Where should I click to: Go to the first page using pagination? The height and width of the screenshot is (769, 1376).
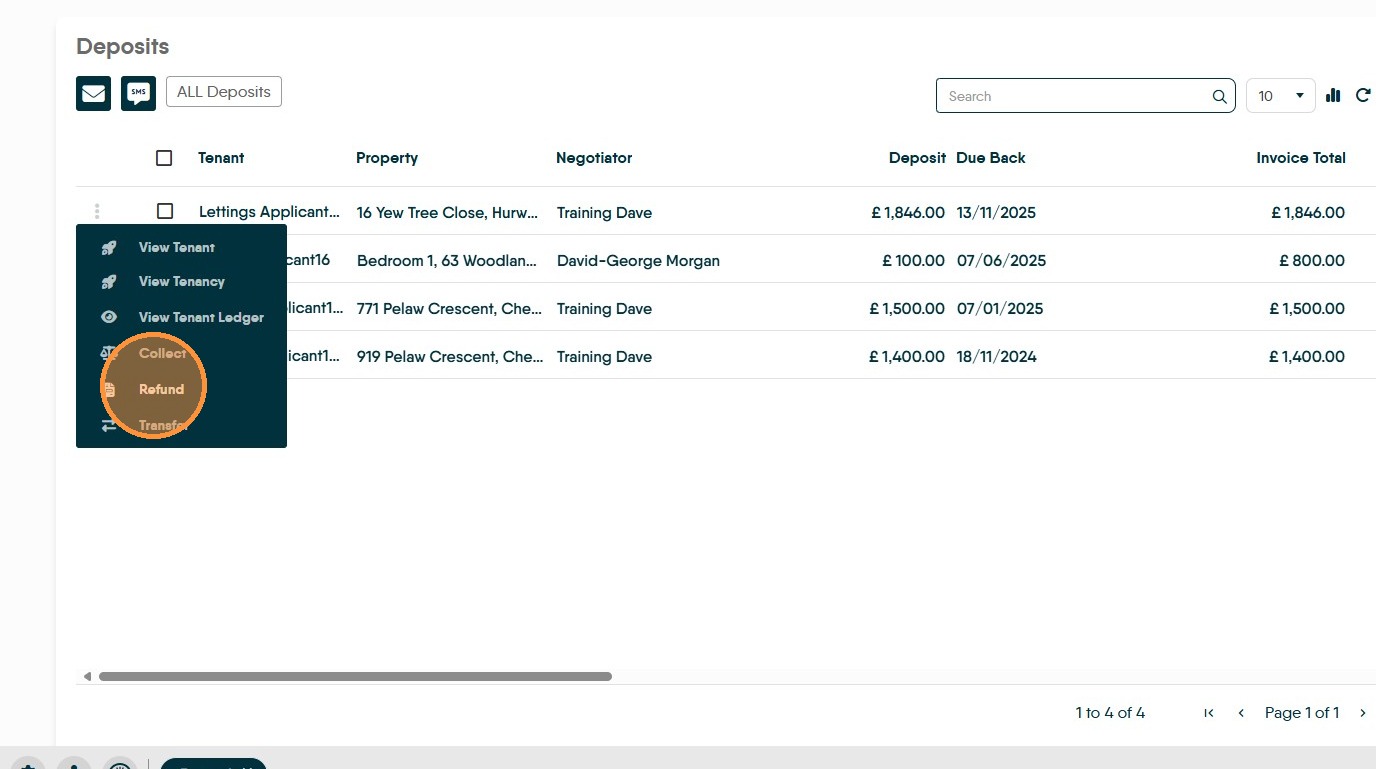point(1209,713)
